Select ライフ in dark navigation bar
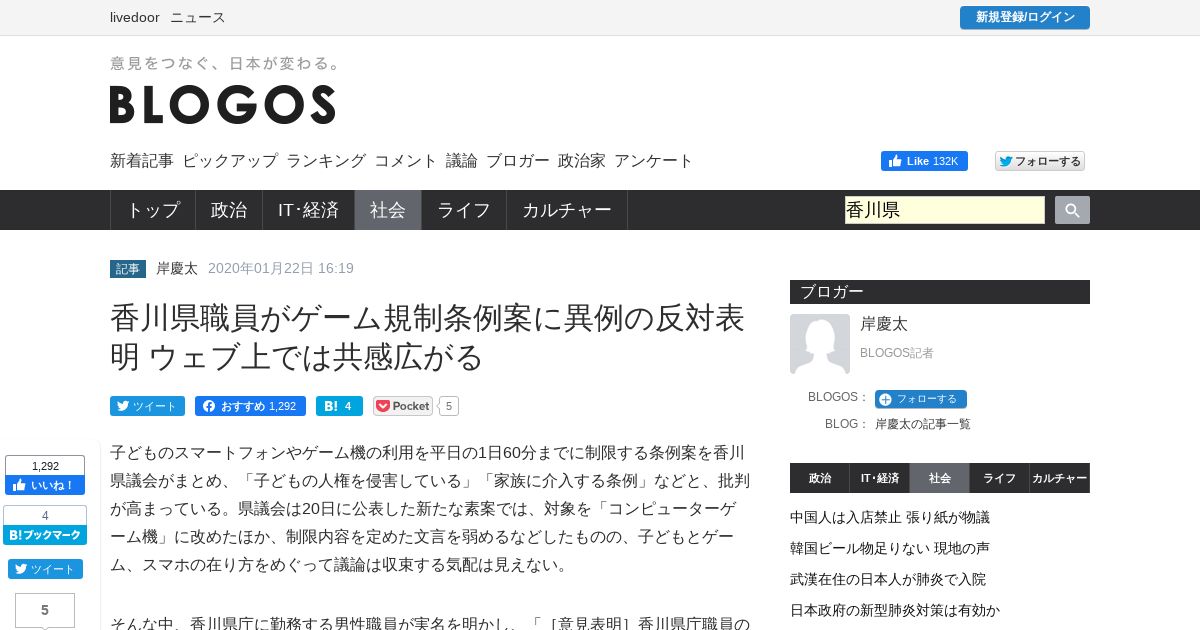Viewport: 1200px width, 630px height. click(x=464, y=210)
